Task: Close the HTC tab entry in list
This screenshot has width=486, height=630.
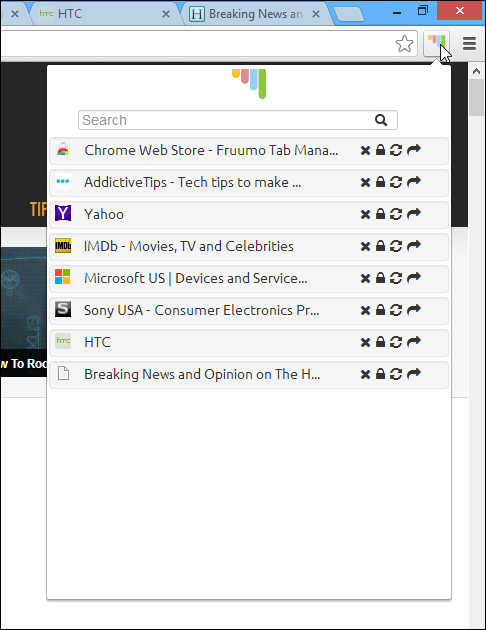Action: [x=365, y=343]
